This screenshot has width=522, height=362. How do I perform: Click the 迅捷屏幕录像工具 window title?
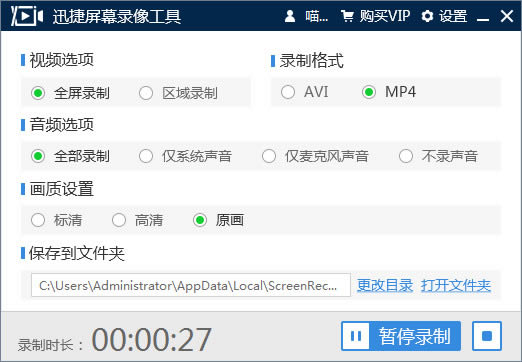[117, 16]
